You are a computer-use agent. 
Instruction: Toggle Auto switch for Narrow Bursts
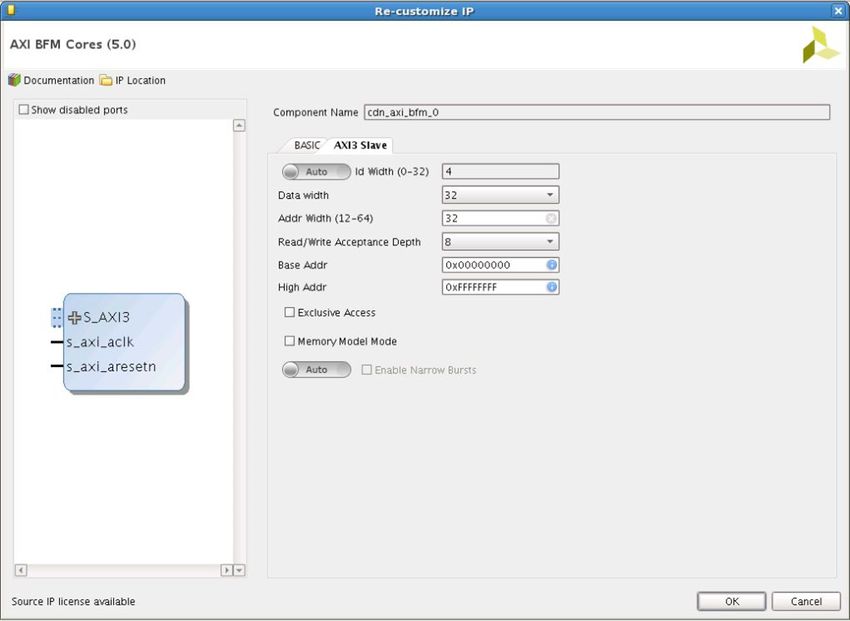click(x=317, y=370)
